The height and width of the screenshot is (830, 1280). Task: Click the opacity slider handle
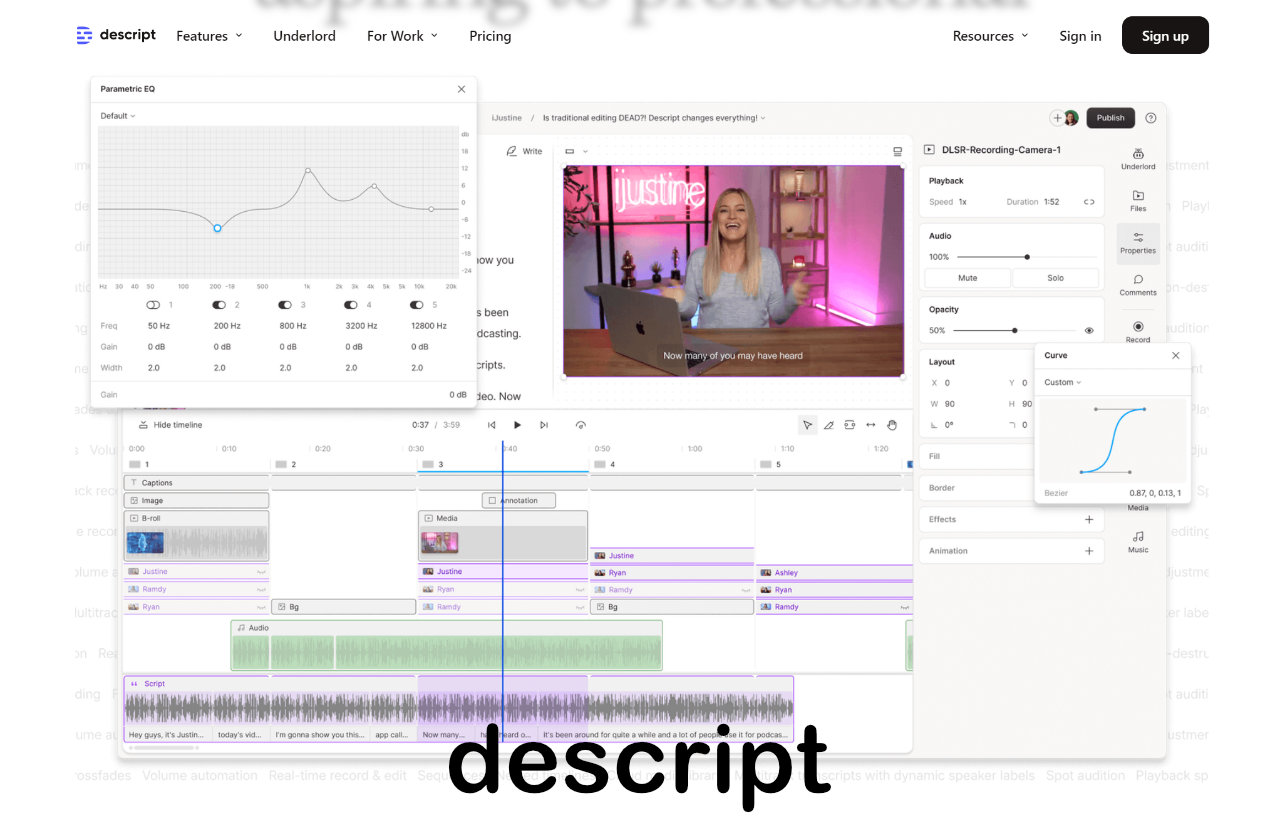click(1014, 330)
